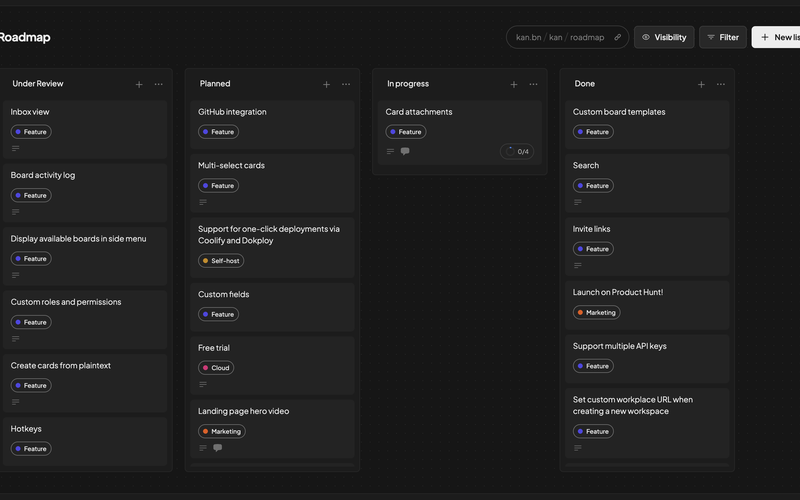Image resolution: width=800 pixels, height=500 pixels.
Task: Click Marketing label on Landing page card
Action: (x=221, y=431)
